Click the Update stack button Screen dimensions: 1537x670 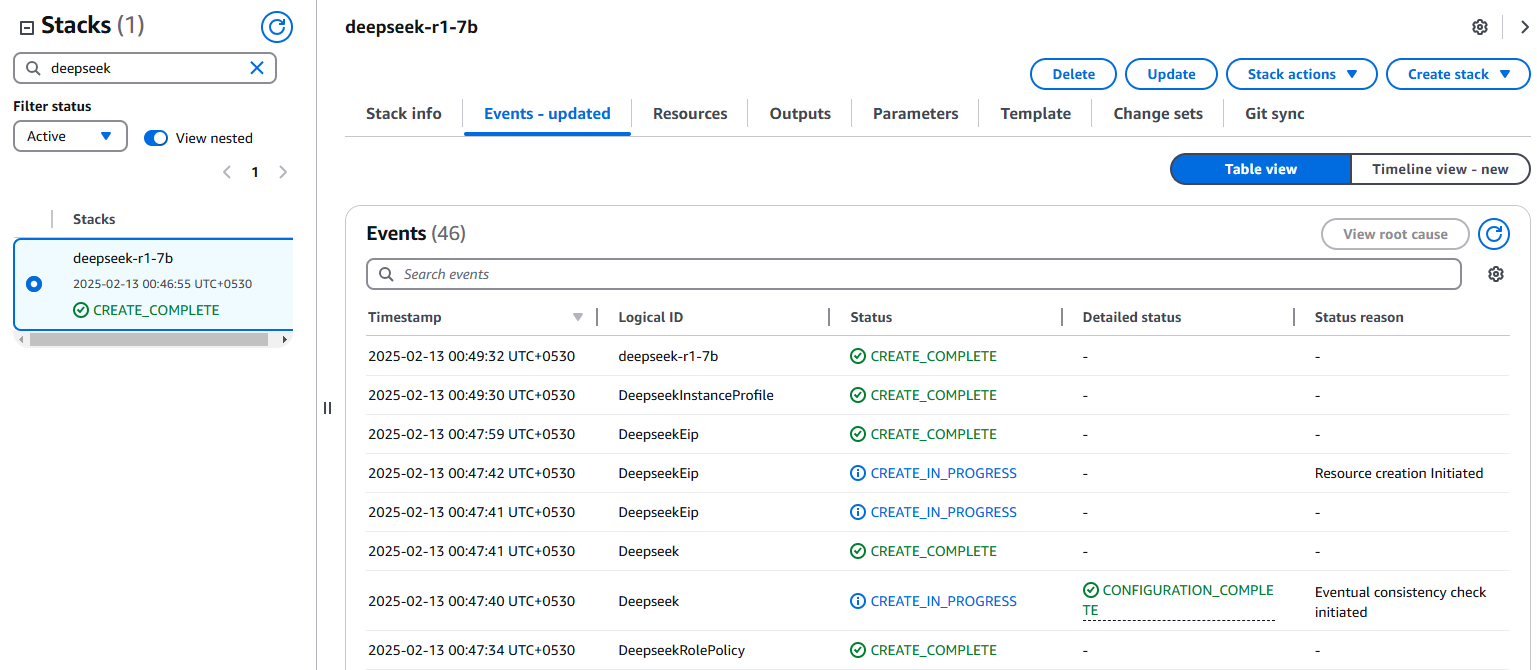coord(1171,74)
